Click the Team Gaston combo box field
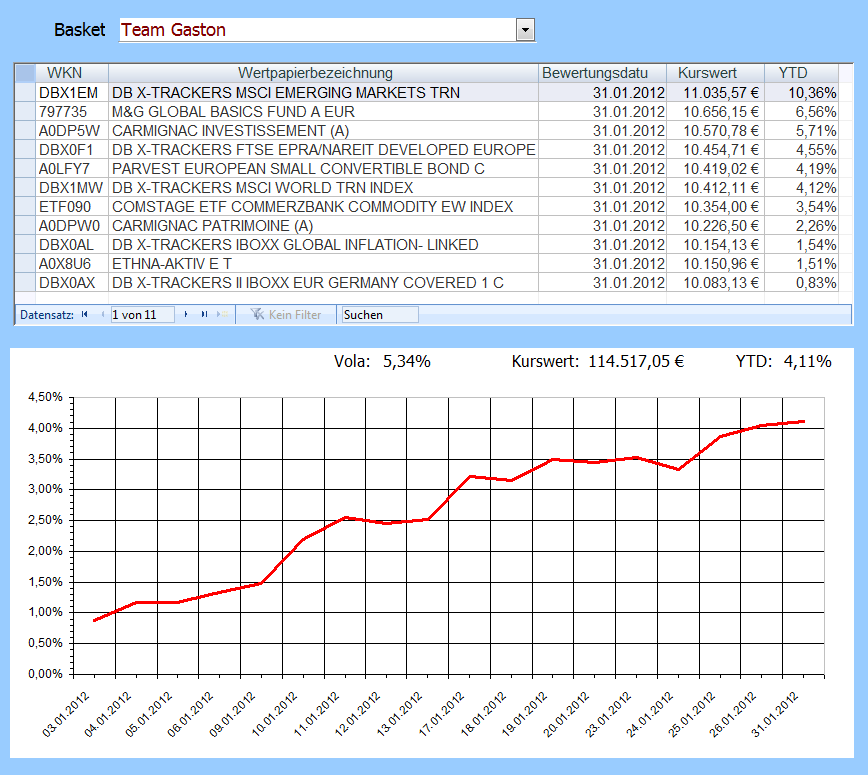The image size is (868, 775). (316, 30)
